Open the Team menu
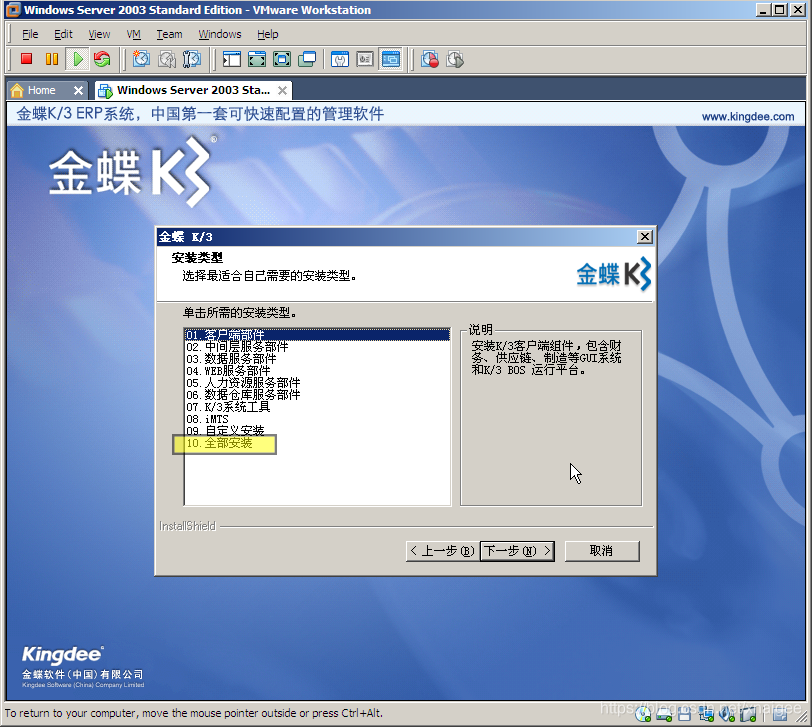 coord(169,34)
